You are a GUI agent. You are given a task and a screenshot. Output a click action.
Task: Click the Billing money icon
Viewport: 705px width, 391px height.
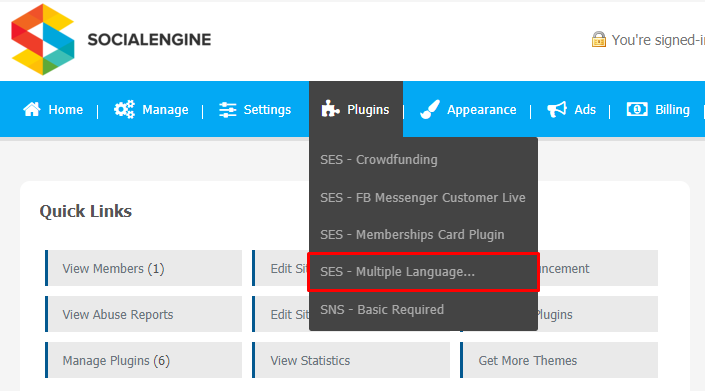[637, 109]
